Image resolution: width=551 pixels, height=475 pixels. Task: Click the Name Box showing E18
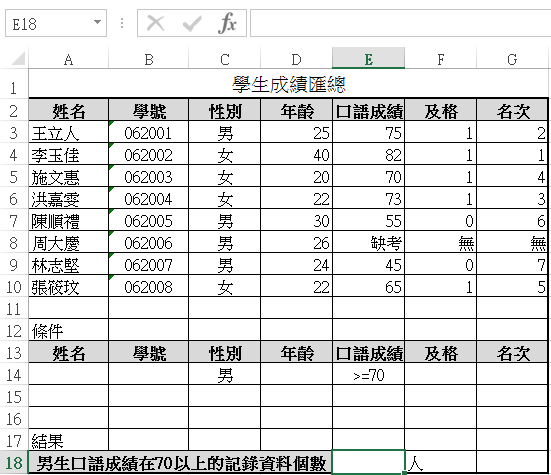[x=56, y=23]
